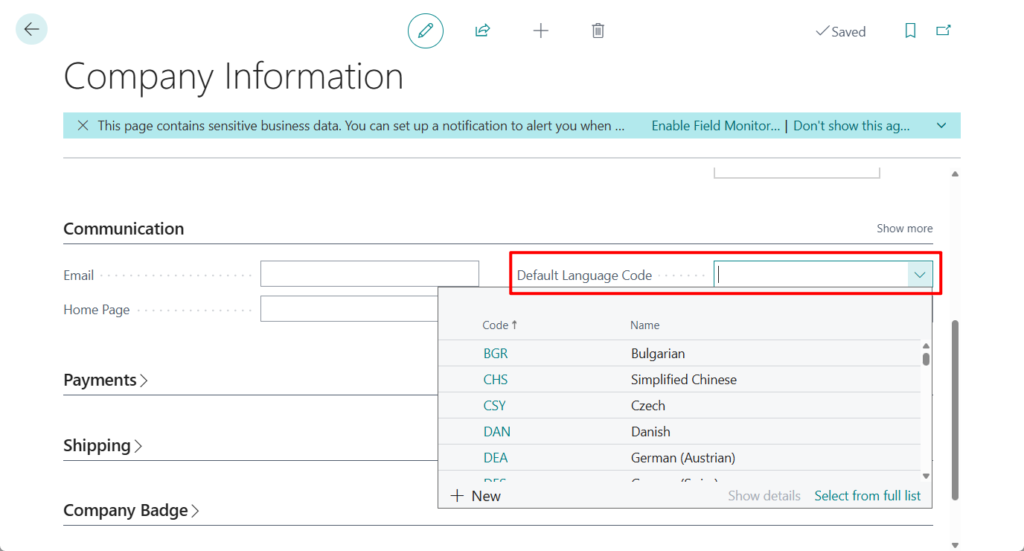Click the share icon in toolbar
1024x551 pixels.
click(x=482, y=31)
